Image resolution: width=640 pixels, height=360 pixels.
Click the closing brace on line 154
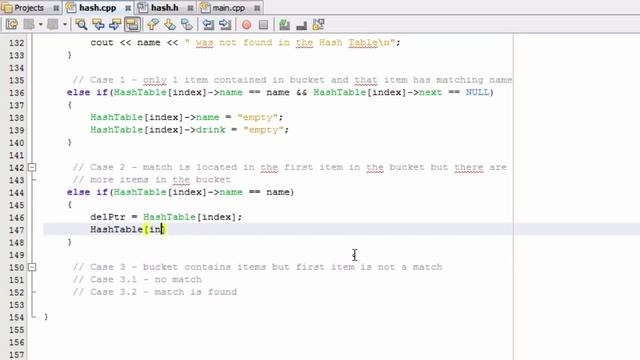(46, 317)
